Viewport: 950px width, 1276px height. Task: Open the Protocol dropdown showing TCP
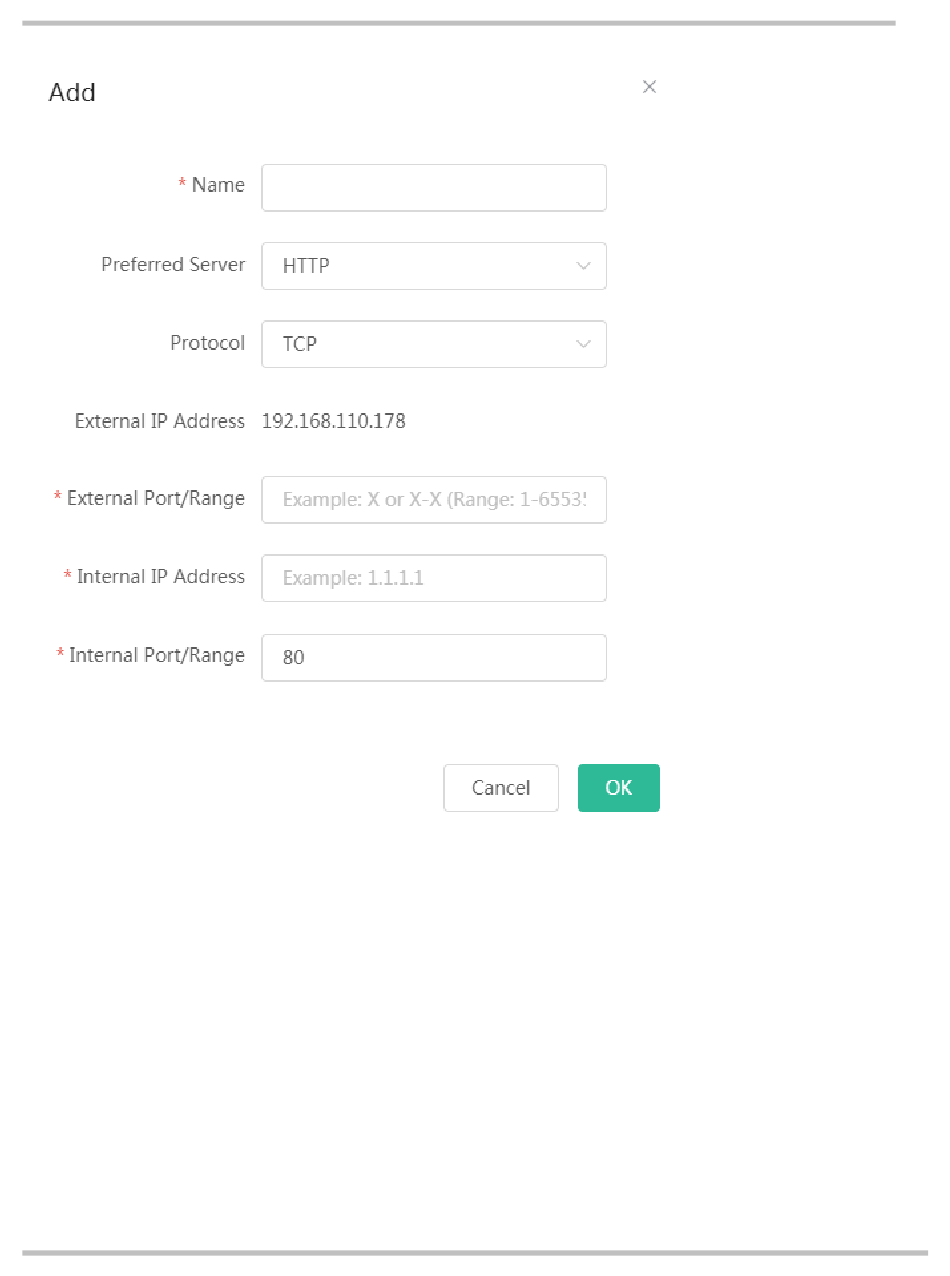pos(434,344)
